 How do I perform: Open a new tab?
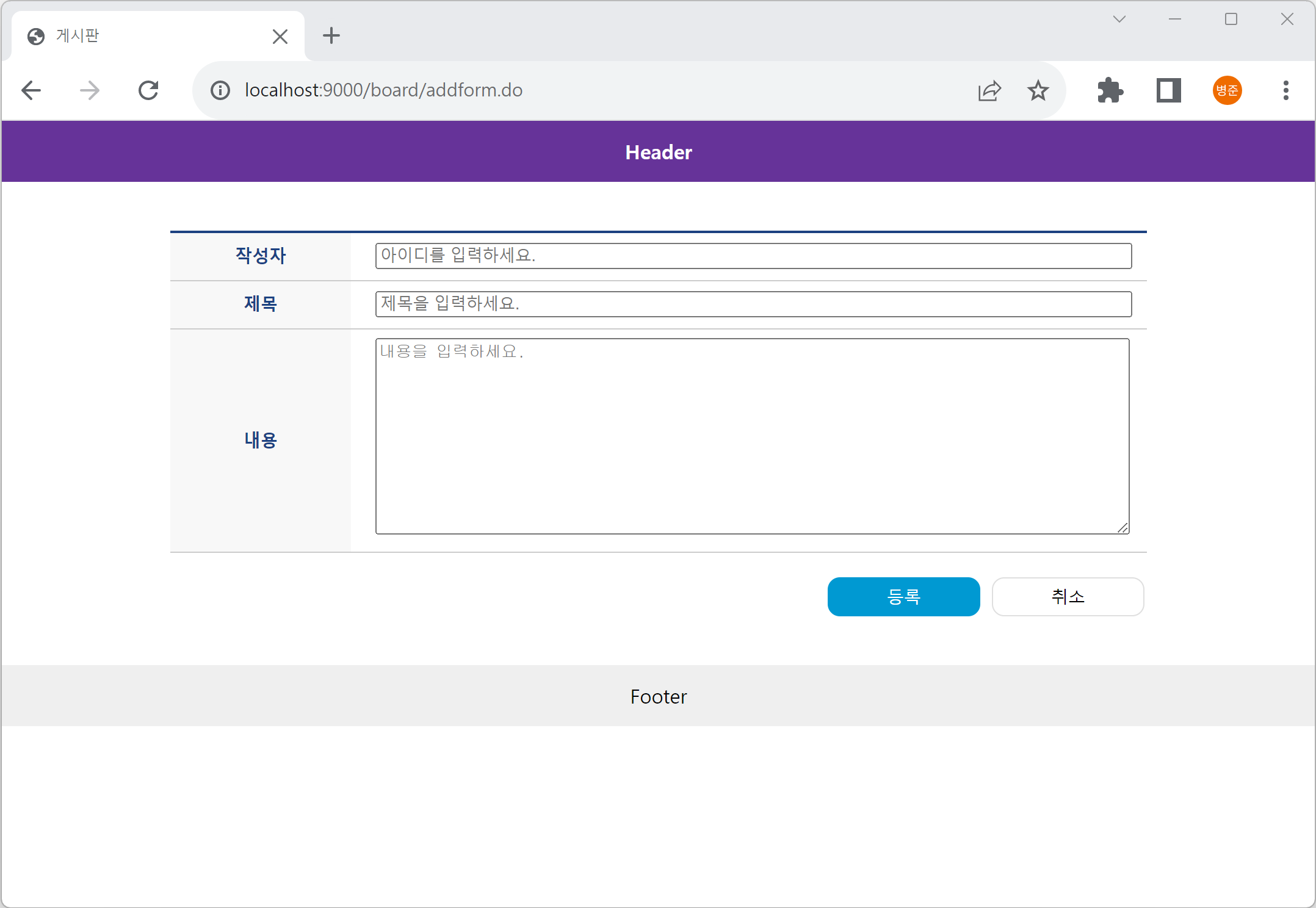(331, 36)
